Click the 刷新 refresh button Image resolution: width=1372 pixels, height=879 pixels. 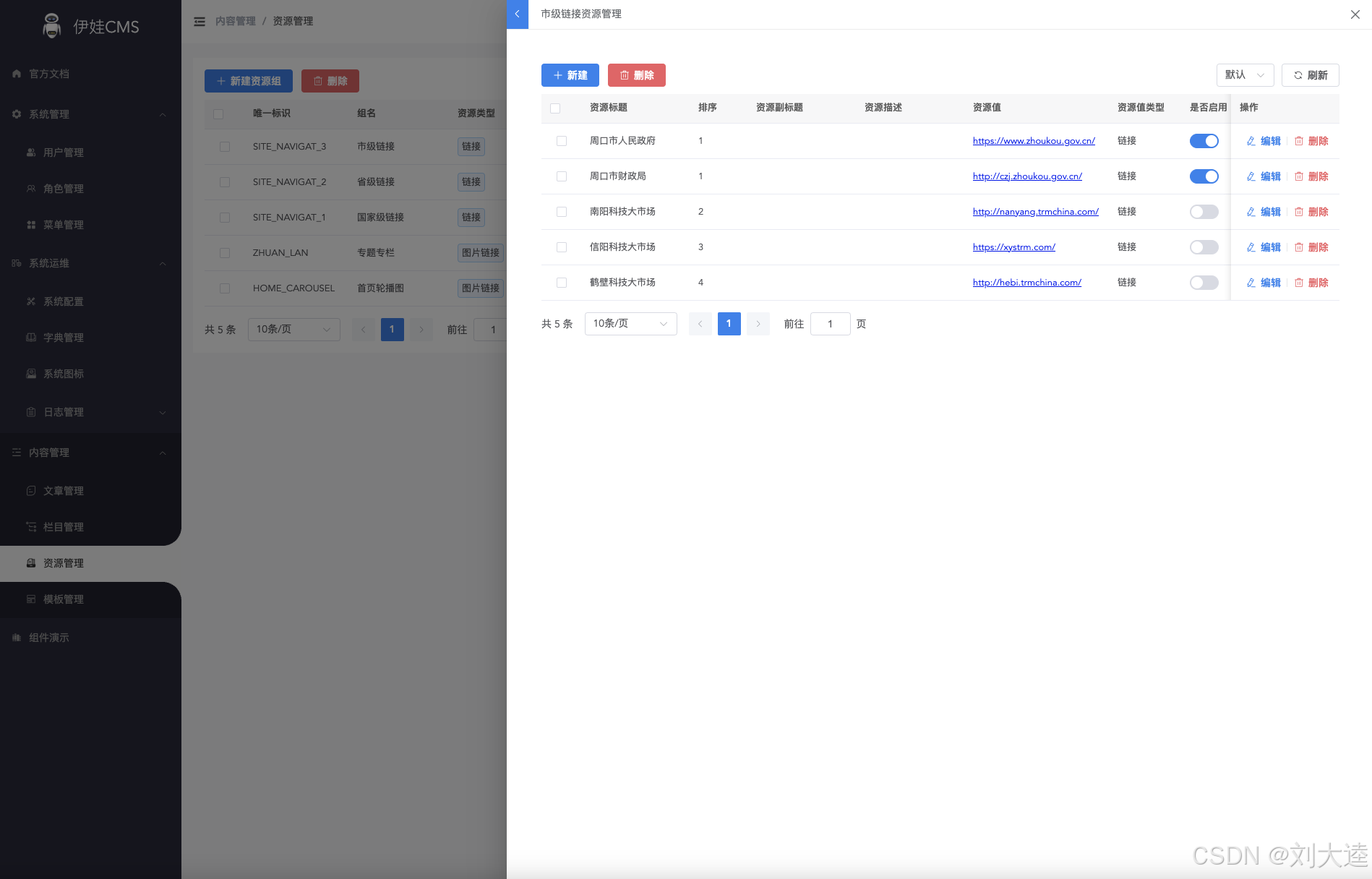click(x=1311, y=75)
